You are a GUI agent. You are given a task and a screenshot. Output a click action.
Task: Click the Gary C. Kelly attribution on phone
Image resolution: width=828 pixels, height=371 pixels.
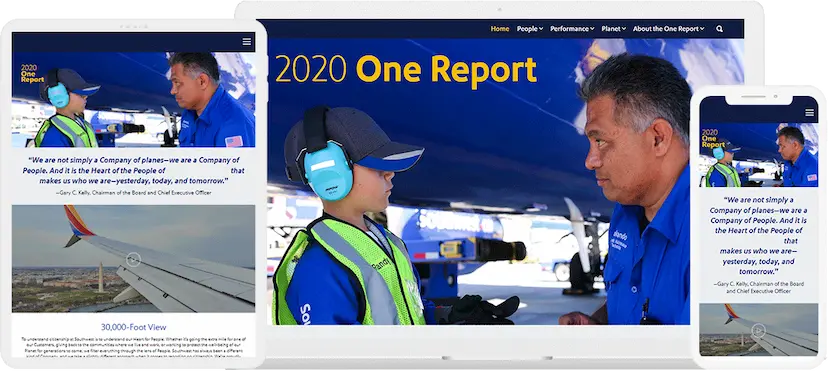pos(759,287)
